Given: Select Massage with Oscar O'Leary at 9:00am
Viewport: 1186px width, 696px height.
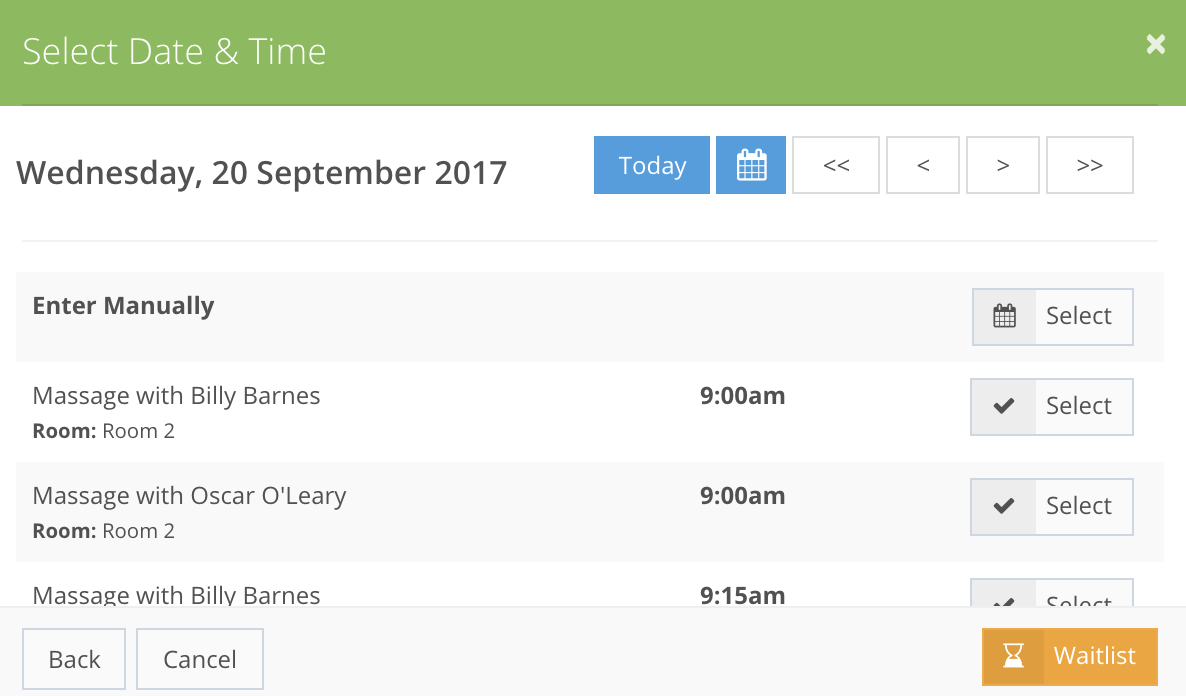Looking at the screenshot, I should [1052, 506].
